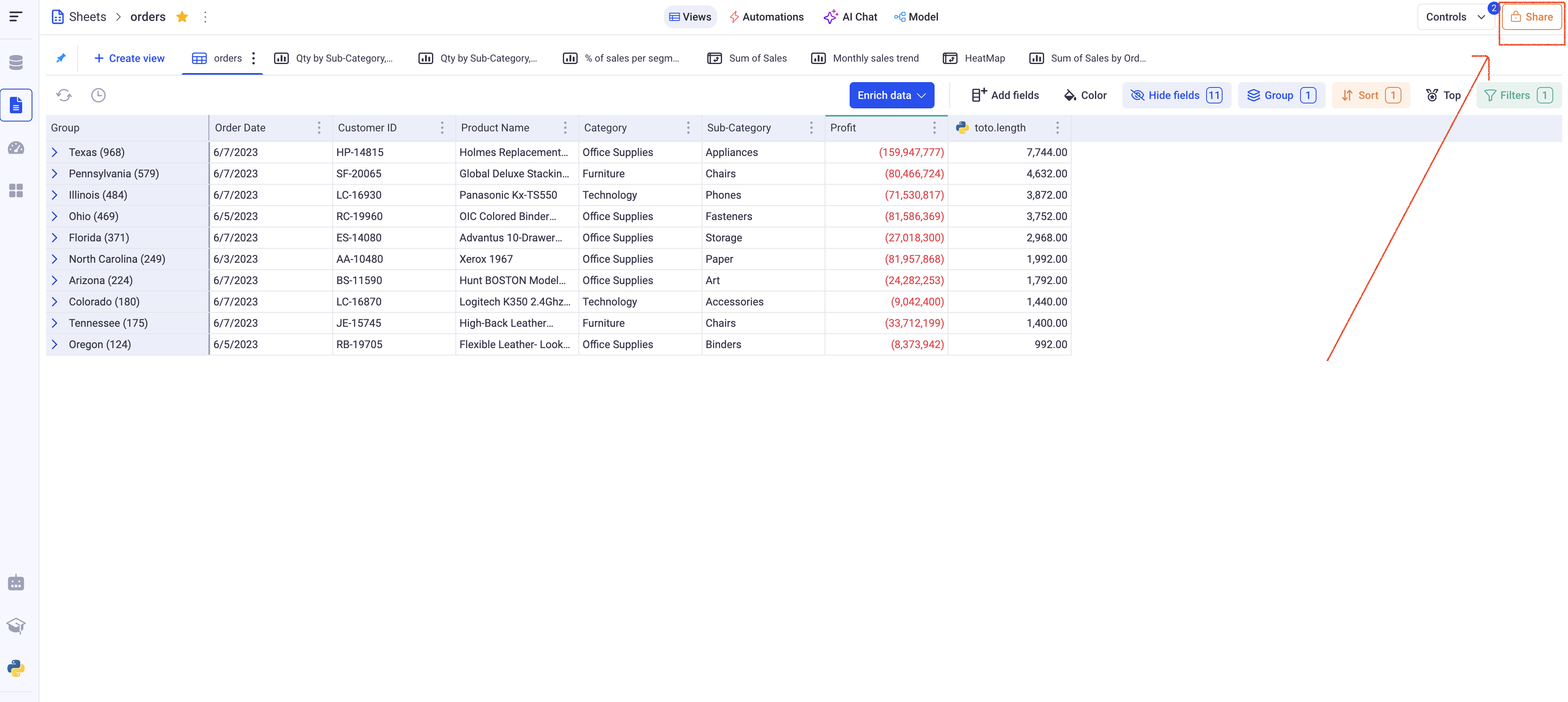Click the refresh data icon
The image size is (1568, 702).
coord(64,95)
